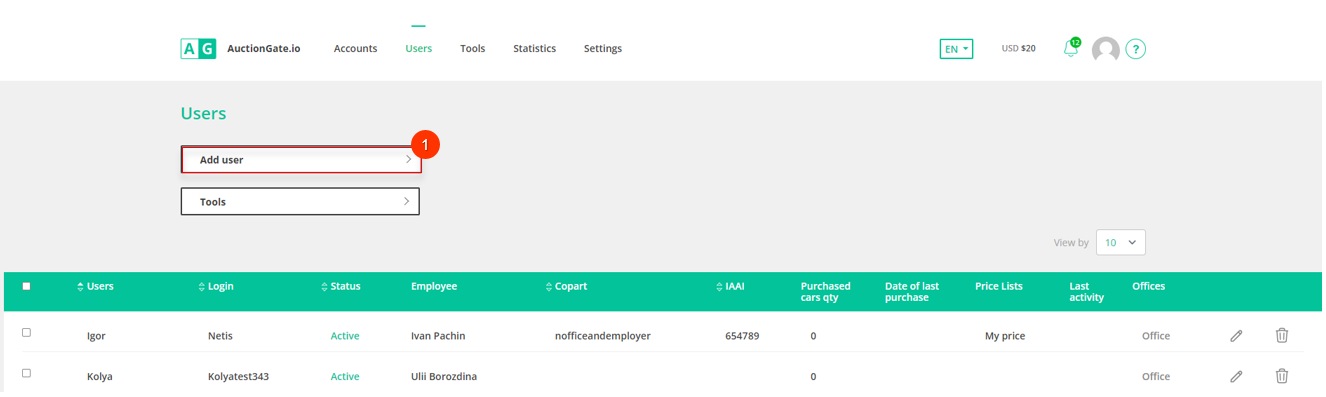
Task: Click the Igor user name cell
Action: (x=97, y=336)
